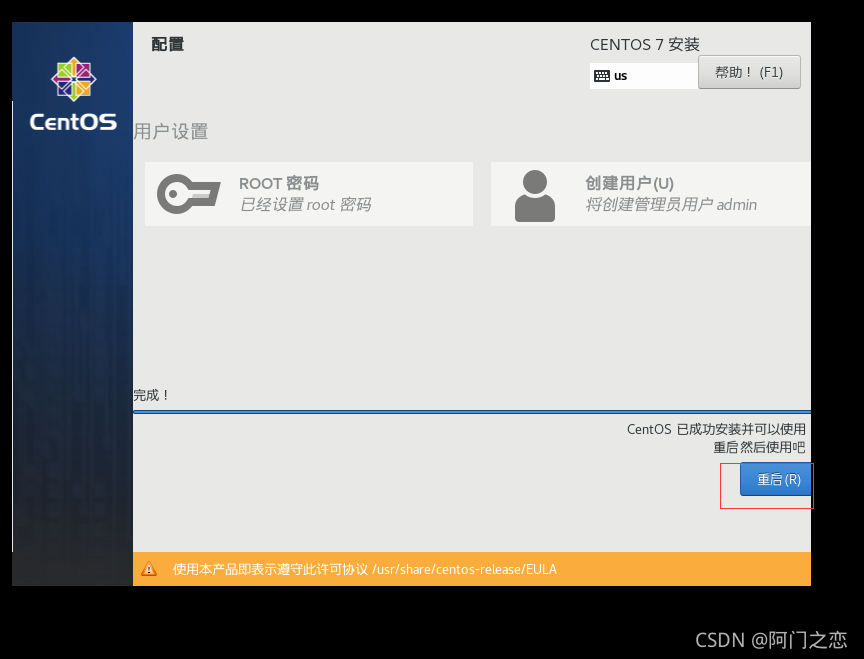Image resolution: width=864 pixels, height=659 pixels.
Task: Click the 重启然后使用吧 message
Action: (x=759, y=447)
